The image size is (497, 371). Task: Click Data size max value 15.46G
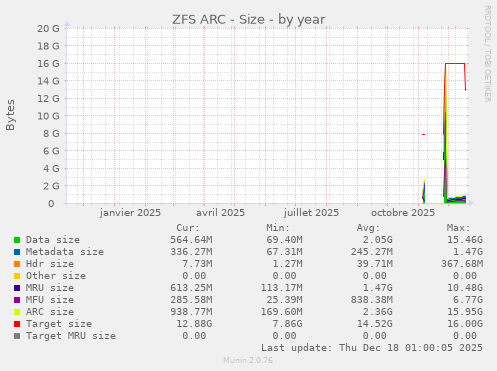[465, 240]
